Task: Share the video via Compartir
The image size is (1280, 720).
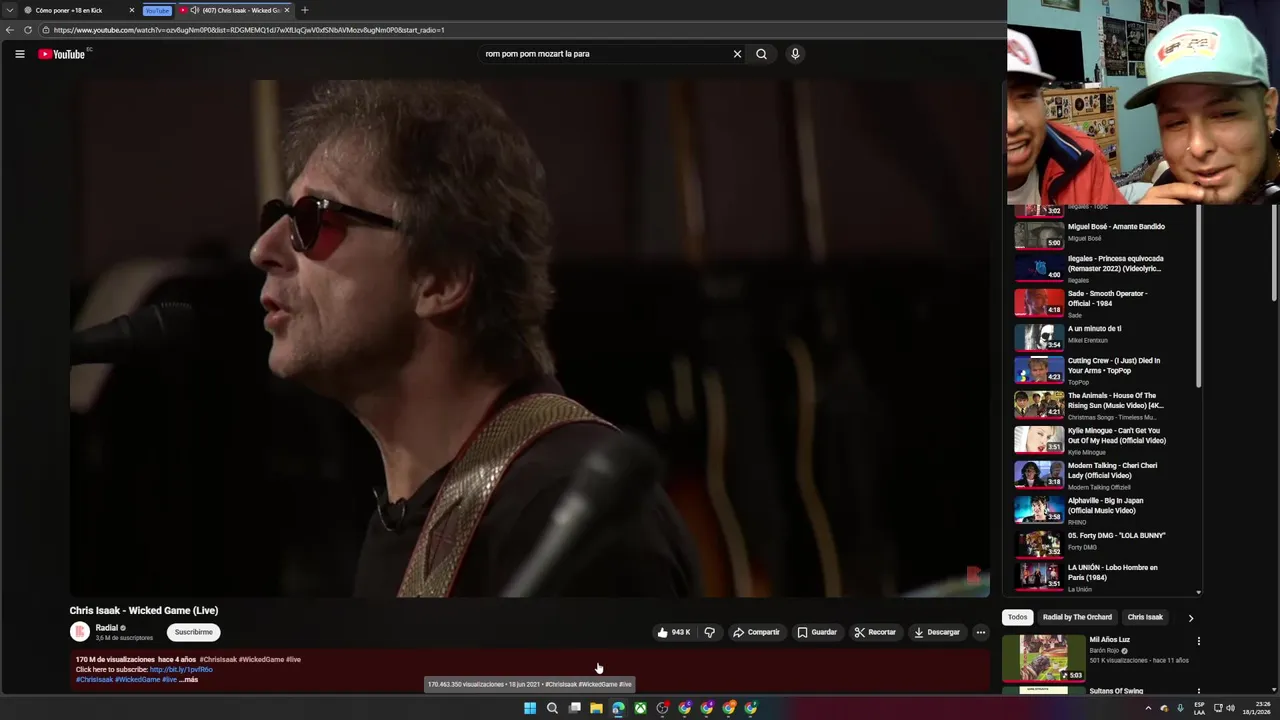Action: pyautogui.click(x=756, y=632)
